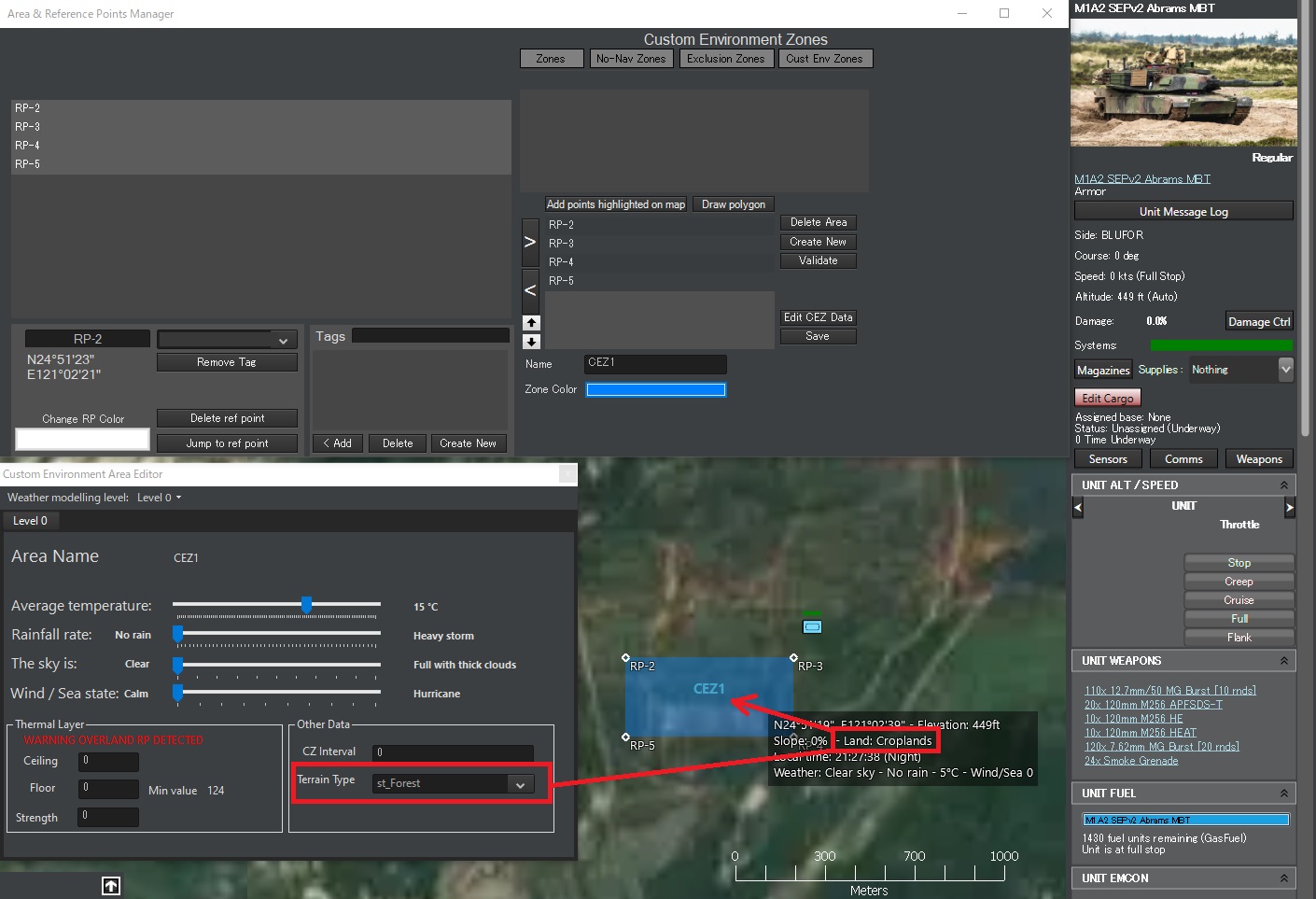Click the Delete Area button
This screenshot has width=1316, height=899.
(819, 222)
